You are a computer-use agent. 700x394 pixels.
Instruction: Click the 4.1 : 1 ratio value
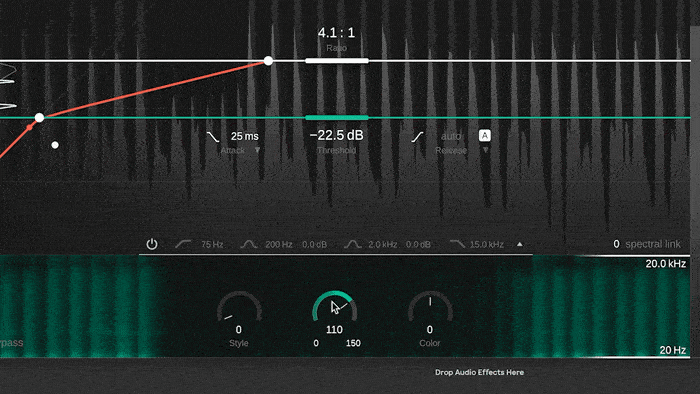coord(337,33)
